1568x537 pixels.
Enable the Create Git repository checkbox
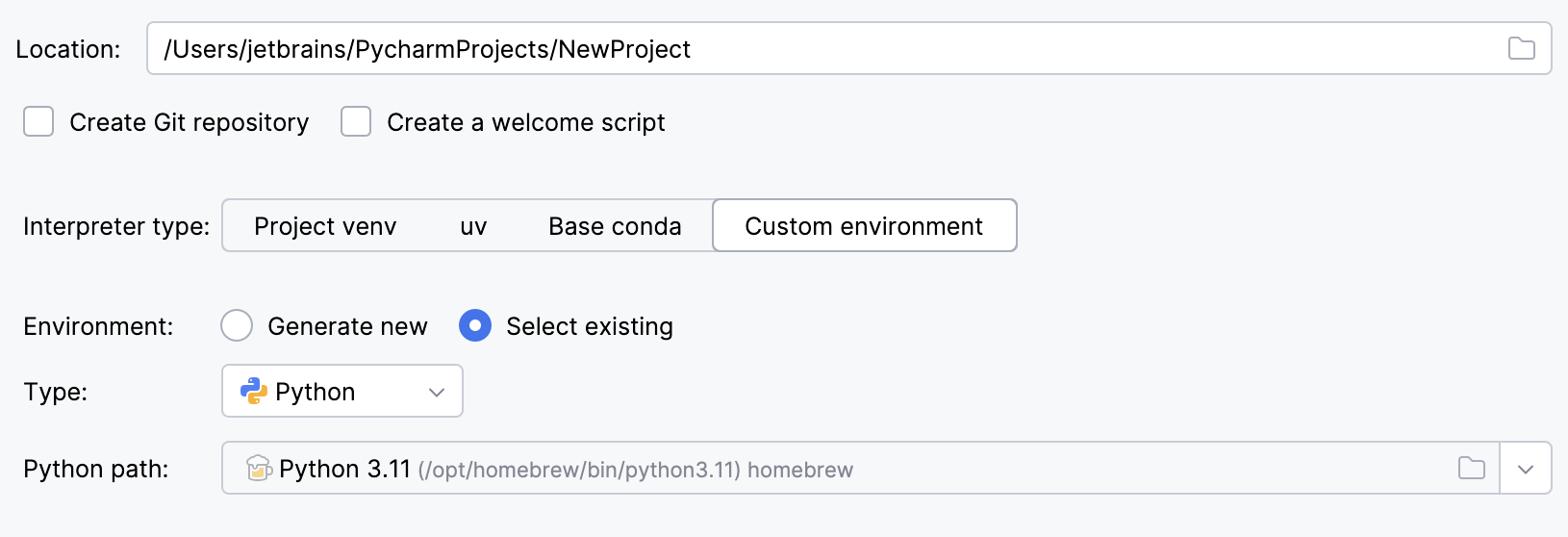point(38,122)
